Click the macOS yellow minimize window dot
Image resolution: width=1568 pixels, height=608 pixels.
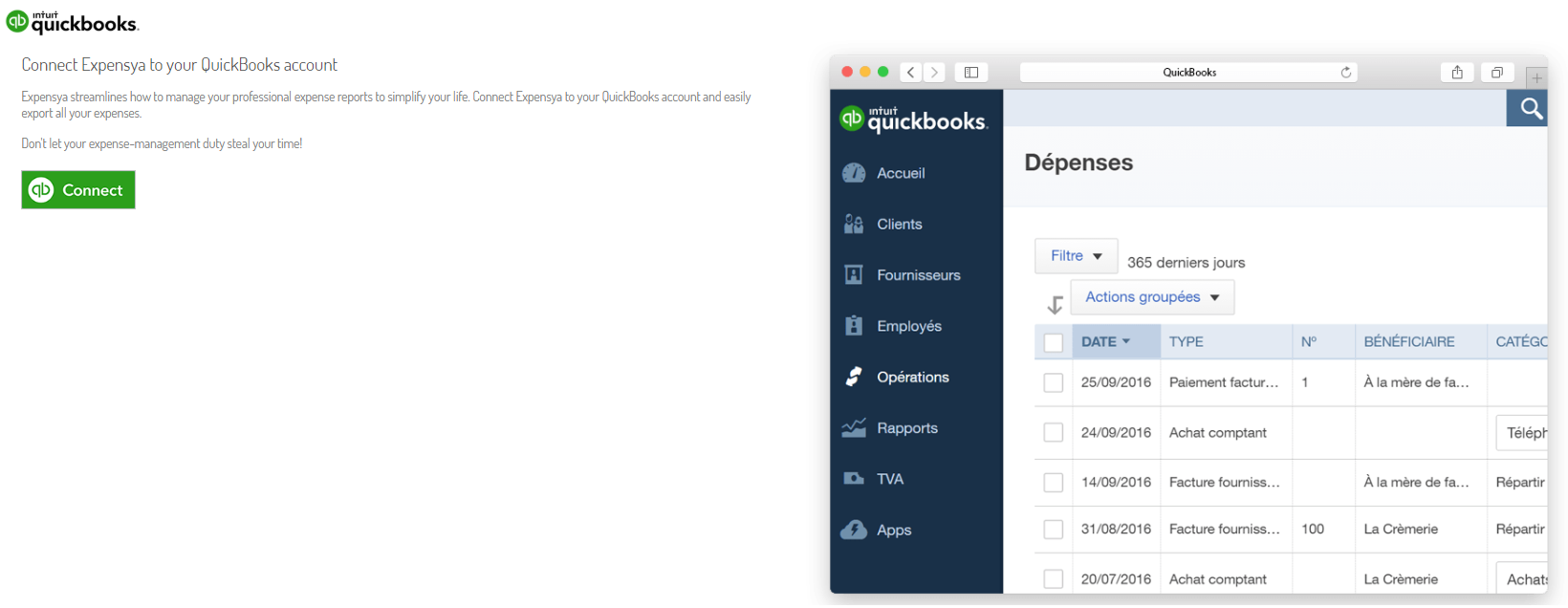[x=865, y=72]
